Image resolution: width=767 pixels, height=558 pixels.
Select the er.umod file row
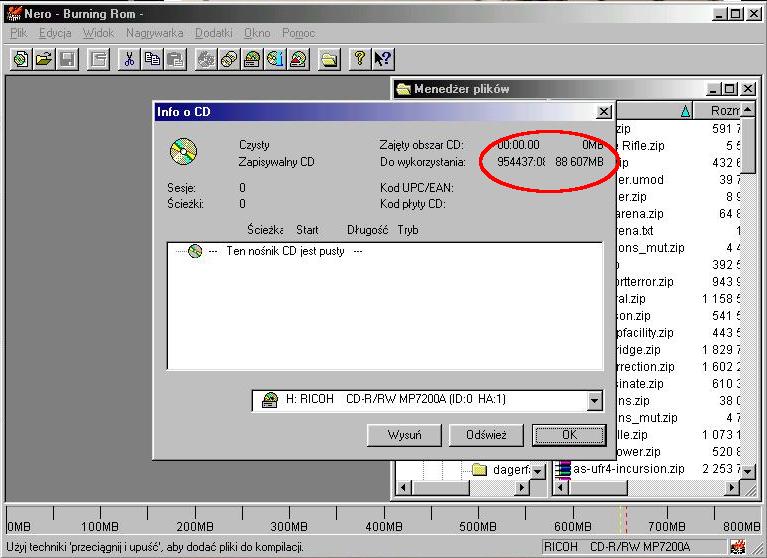click(x=640, y=179)
